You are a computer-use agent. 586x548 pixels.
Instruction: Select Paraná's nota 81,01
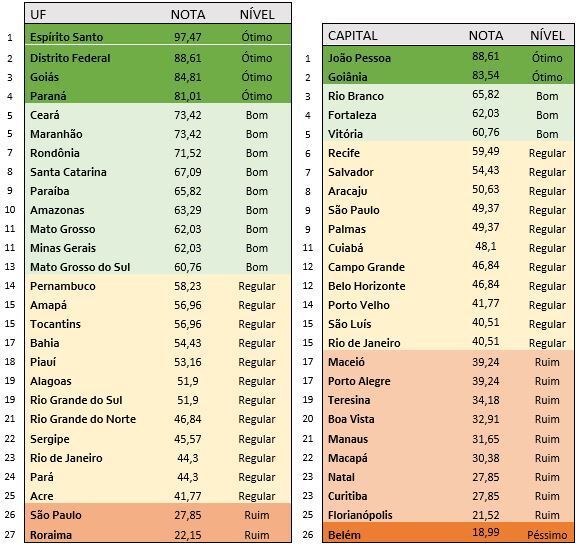click(x=188, y=96)
